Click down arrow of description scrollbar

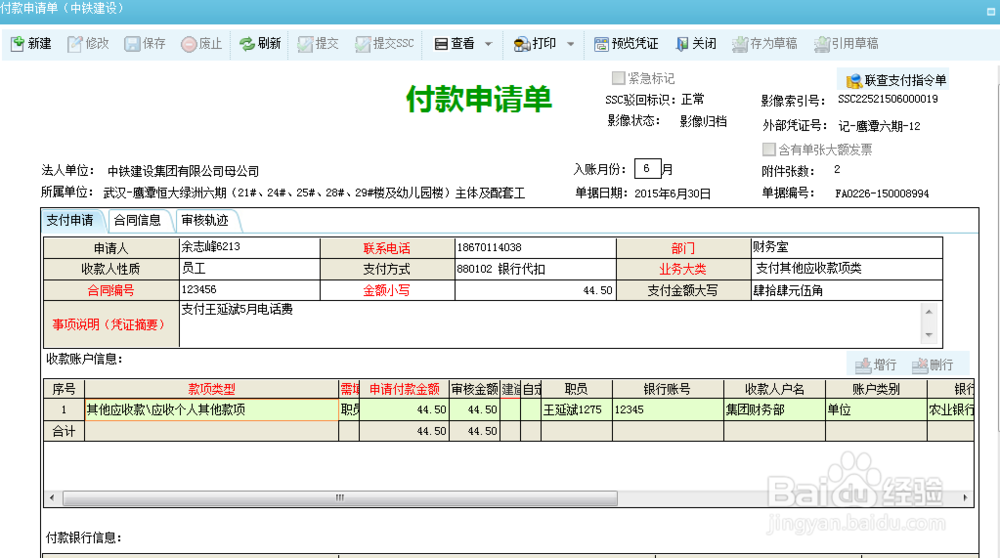click(x=929, y=335)
